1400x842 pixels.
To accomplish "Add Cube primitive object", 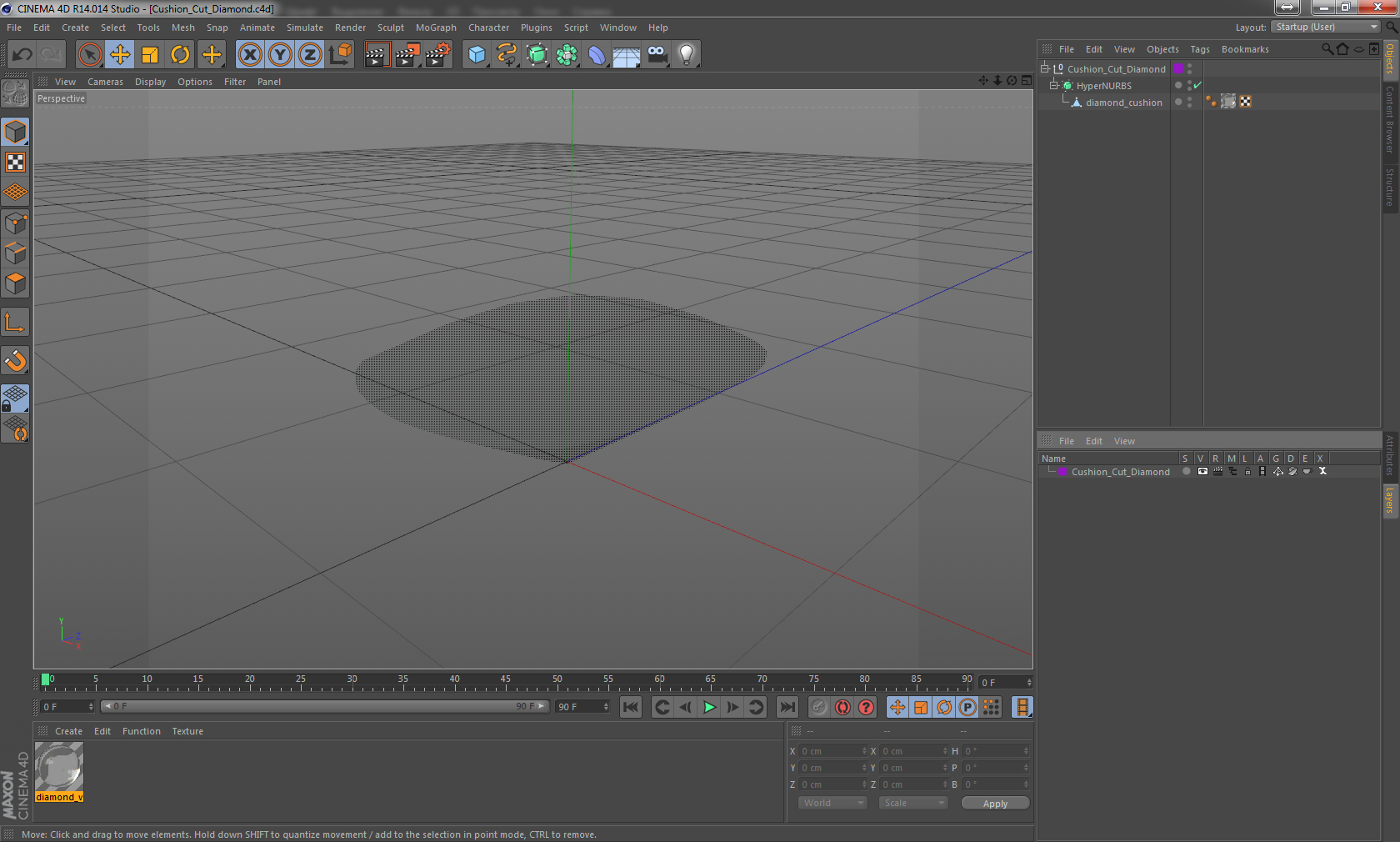I will click(x=477, y=55).
